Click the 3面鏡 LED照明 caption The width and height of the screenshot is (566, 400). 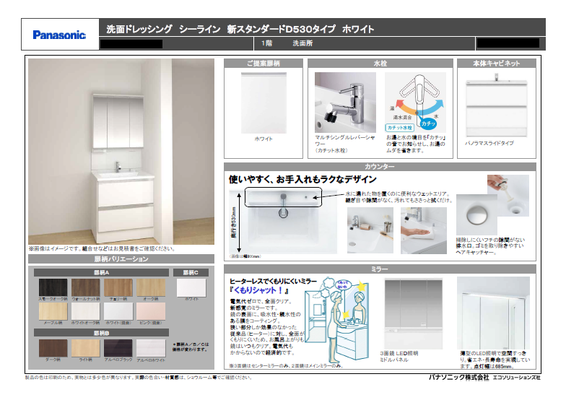point(399,353)
